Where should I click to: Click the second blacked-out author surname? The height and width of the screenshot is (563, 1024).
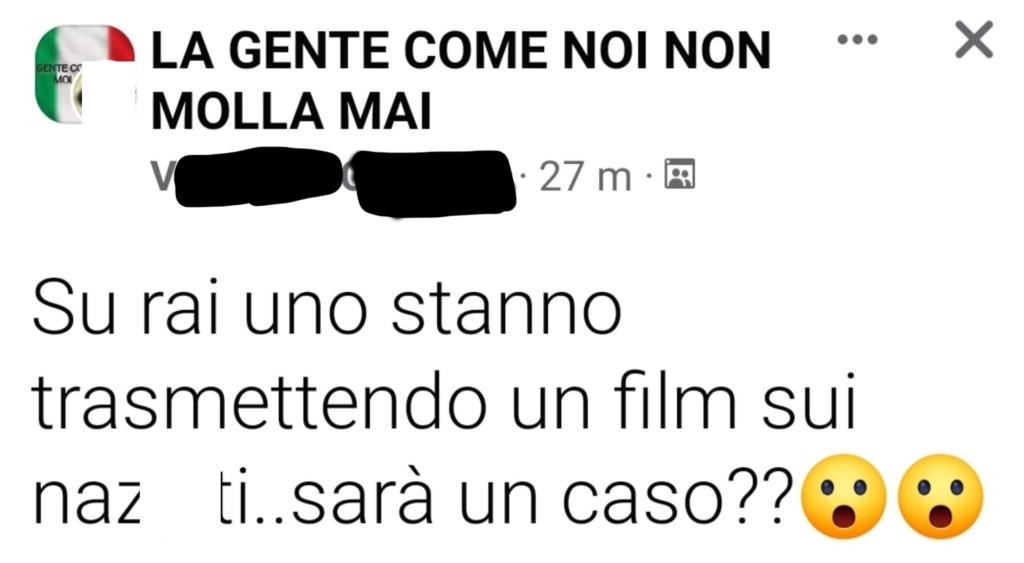[433, 182]
